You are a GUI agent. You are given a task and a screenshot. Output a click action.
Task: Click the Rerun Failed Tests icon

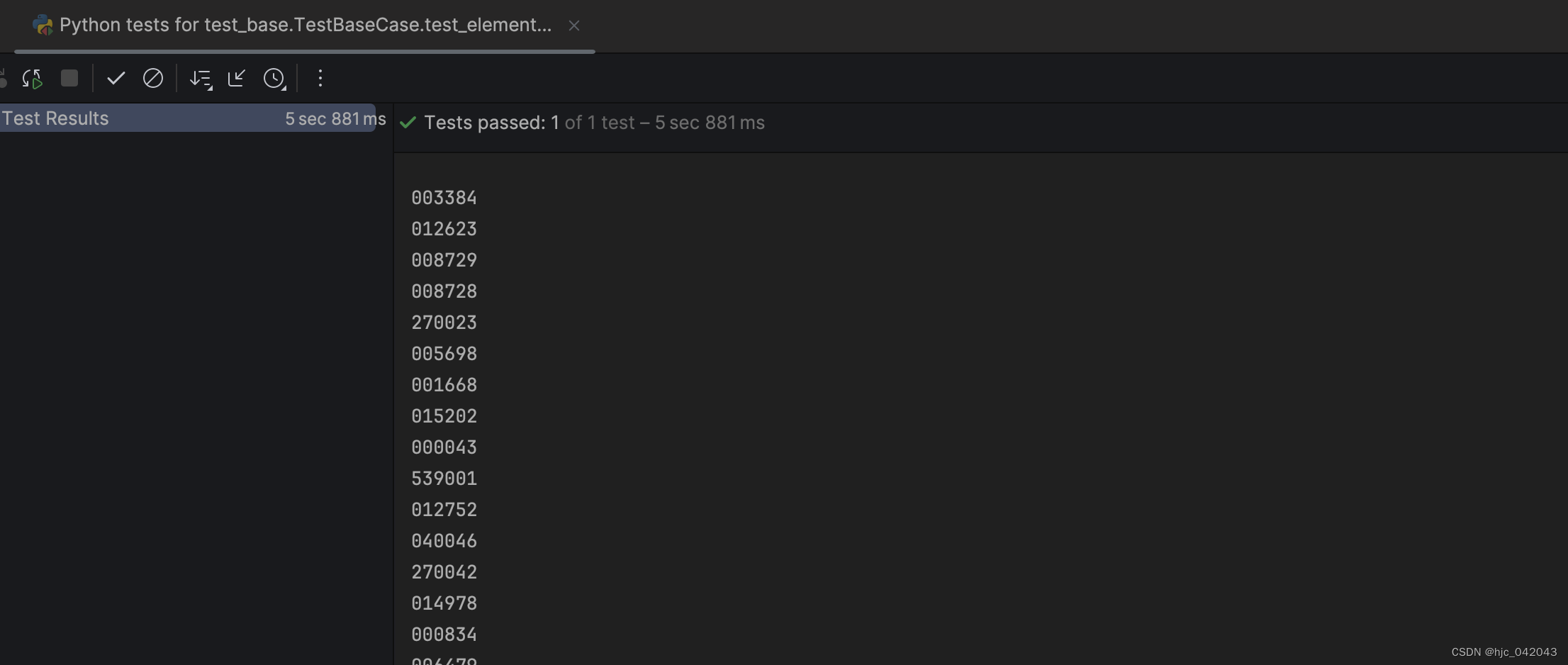(33, 78)
